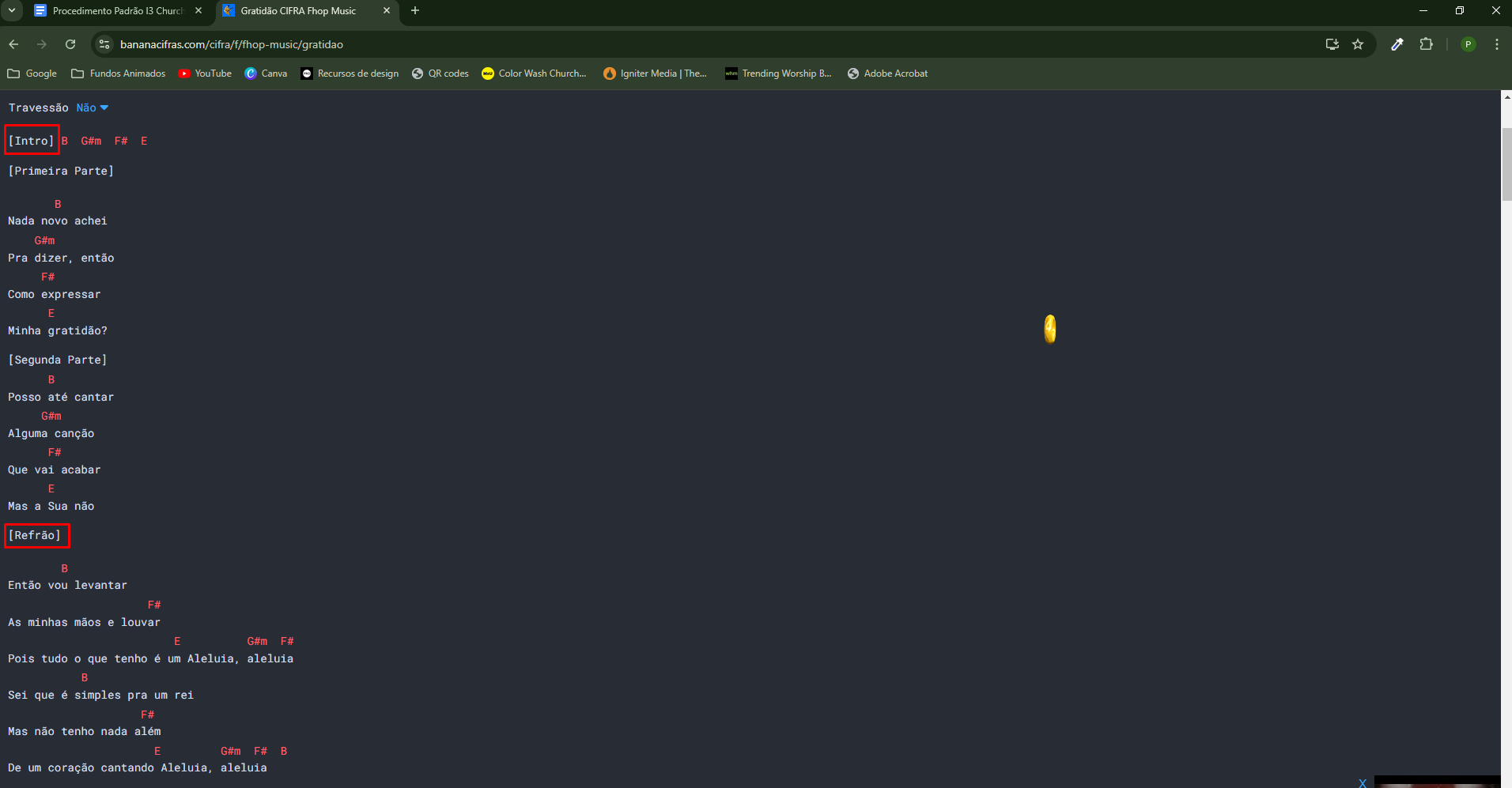Expand the Travessão Não dropdown
The width and height of the screenshot is (1512, 788).
click(93, 107)
